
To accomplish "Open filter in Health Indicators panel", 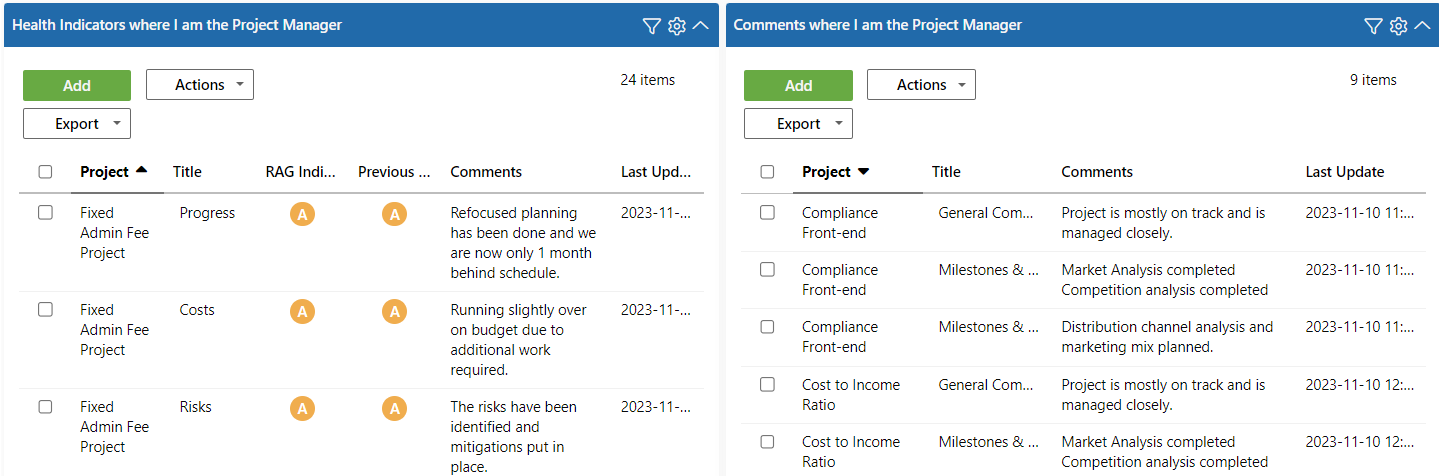I will pos(652,26).
